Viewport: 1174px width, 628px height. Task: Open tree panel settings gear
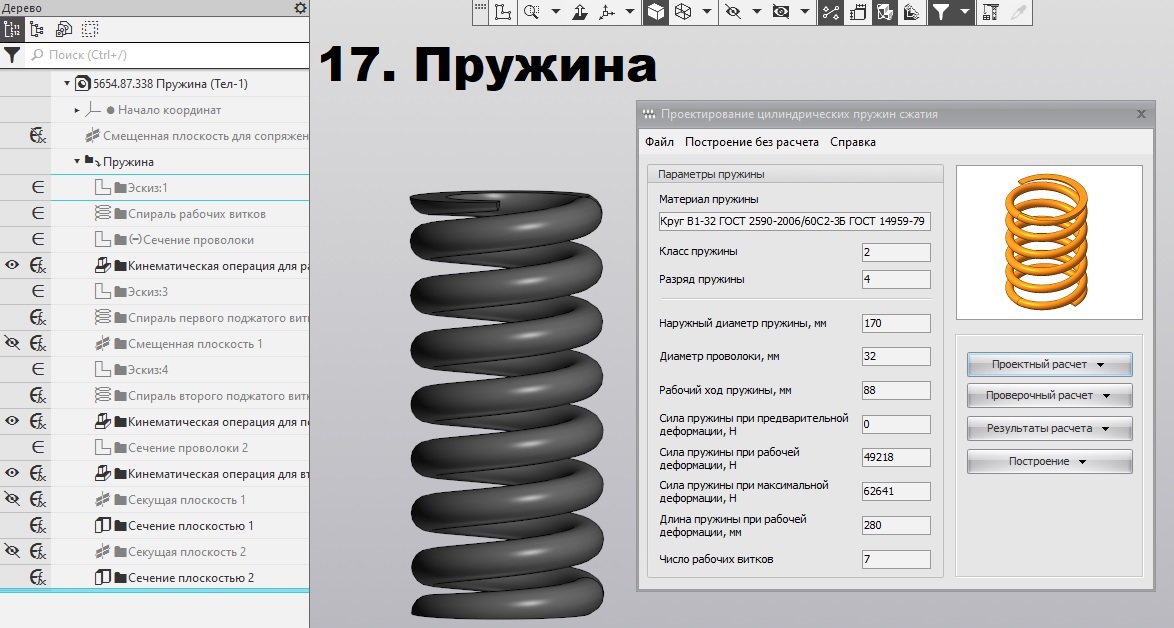point(300,8)
